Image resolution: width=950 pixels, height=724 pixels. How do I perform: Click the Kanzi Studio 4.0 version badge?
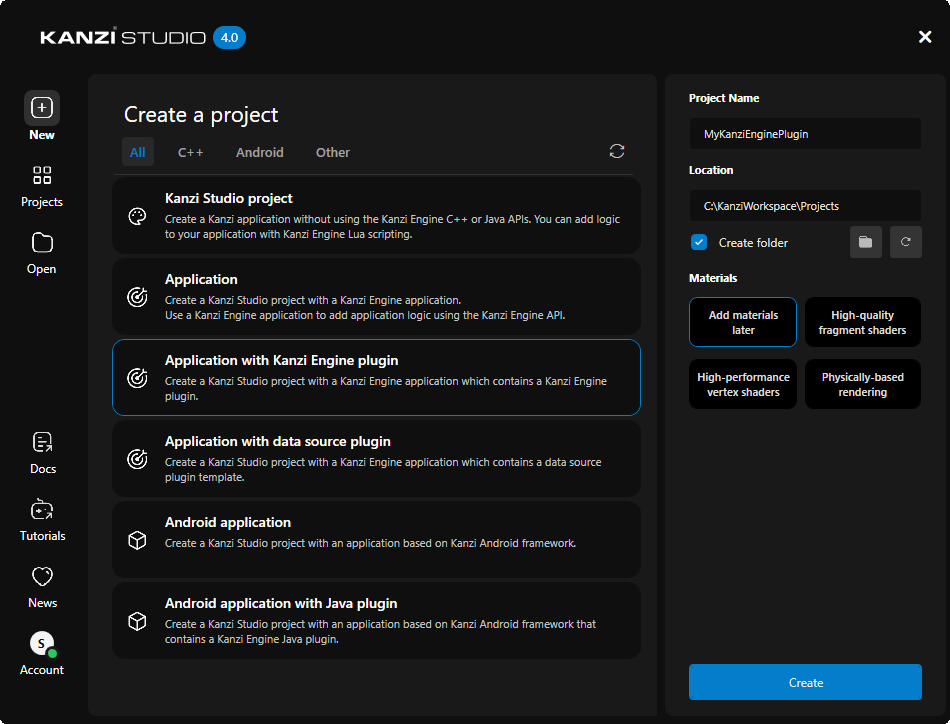[x=229, y=37]
